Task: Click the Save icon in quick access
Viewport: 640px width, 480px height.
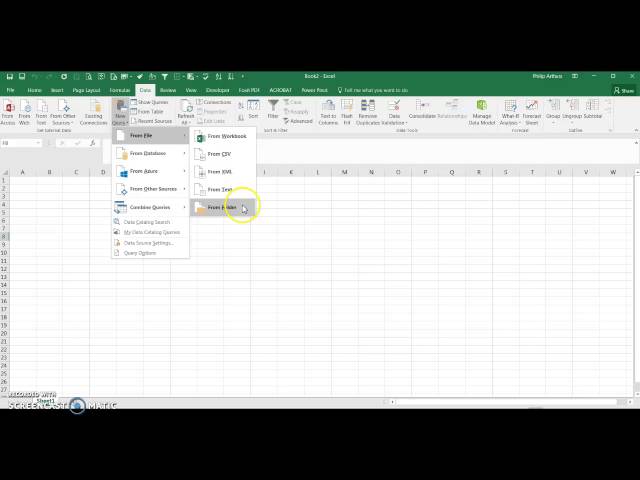Action: [10, 76]
